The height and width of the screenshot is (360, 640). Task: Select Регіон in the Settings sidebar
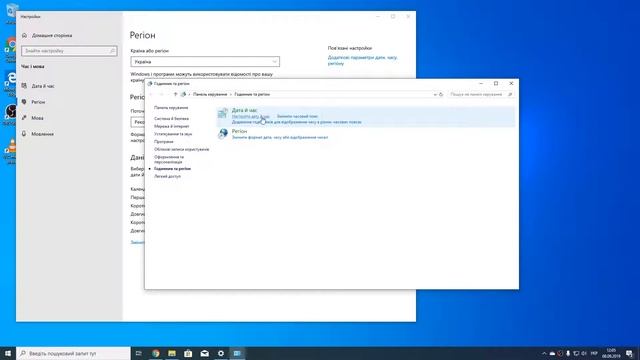tap(38, 102)
